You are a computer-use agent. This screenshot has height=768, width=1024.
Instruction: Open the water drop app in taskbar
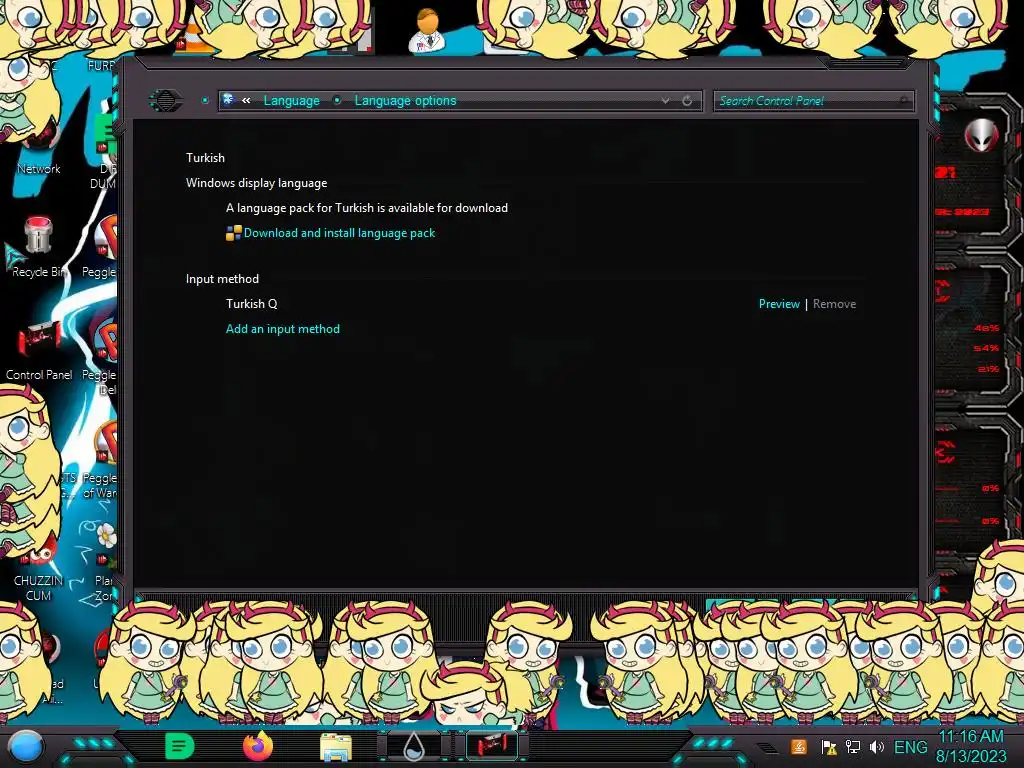pyautogui.click(x=414, y=746)
